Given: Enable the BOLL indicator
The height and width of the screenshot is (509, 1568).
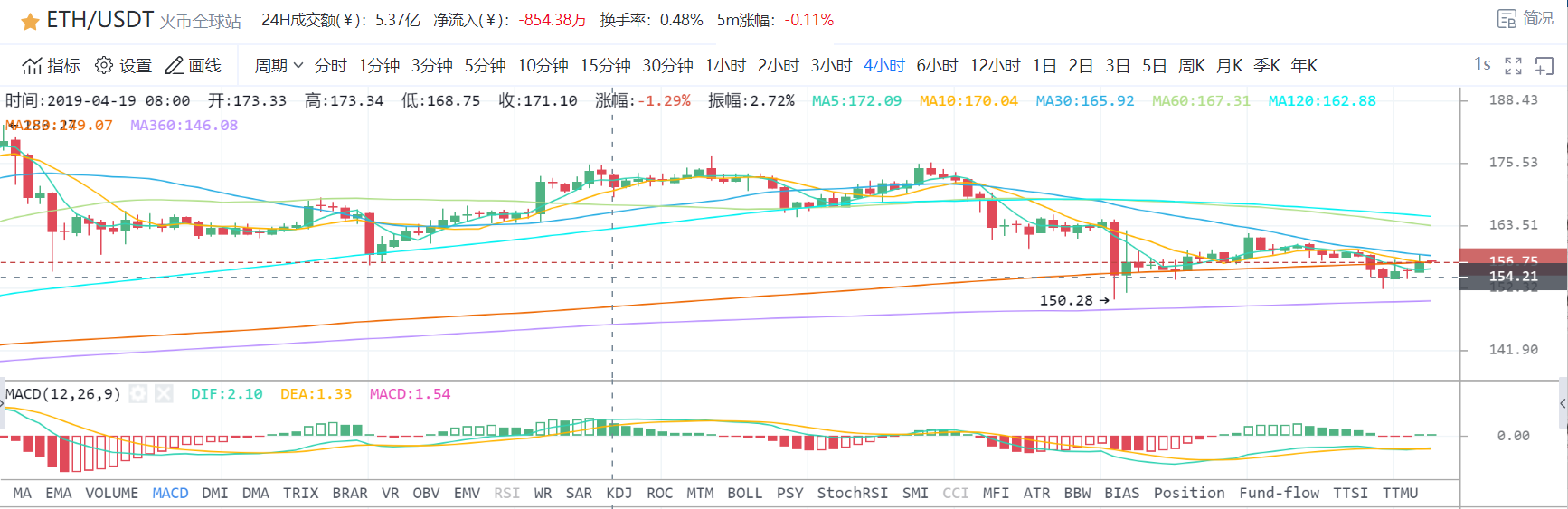Looking at the screenshot, I should coord(745,493).
